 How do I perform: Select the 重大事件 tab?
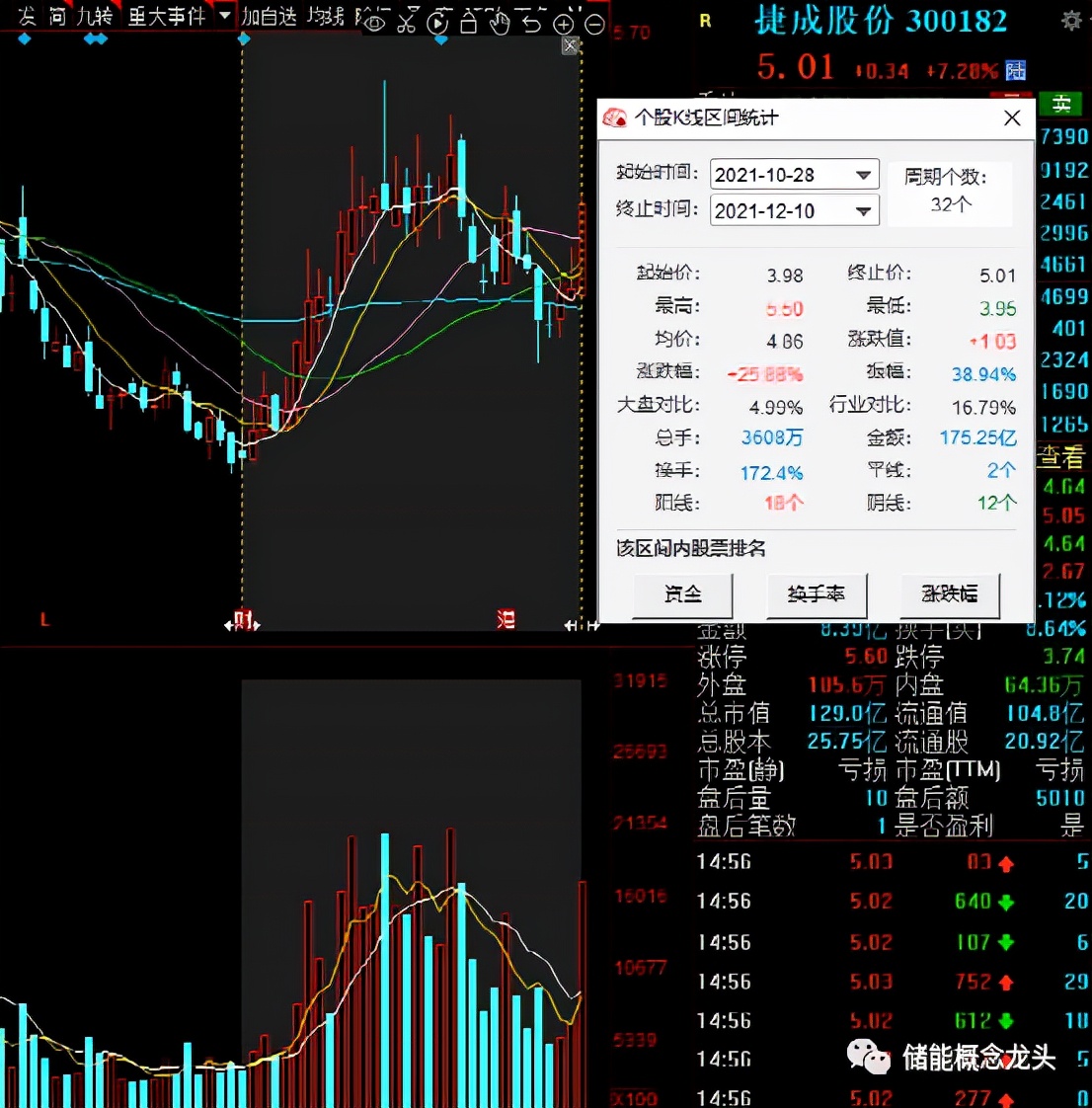coord(167,16)
